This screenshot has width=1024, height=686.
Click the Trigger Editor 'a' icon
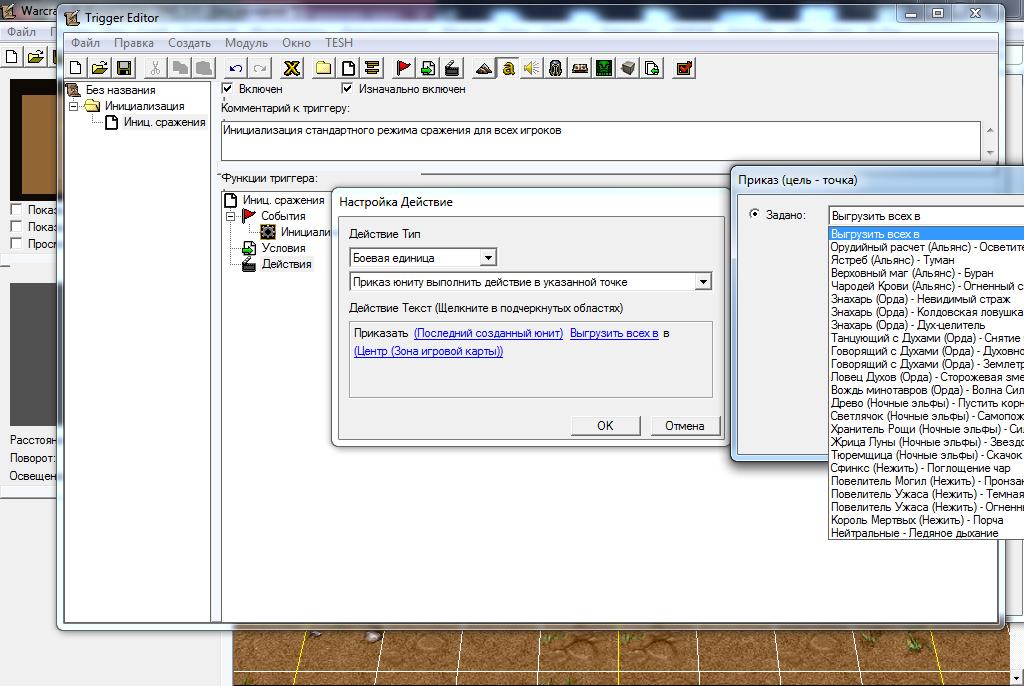tap(508, 68)
